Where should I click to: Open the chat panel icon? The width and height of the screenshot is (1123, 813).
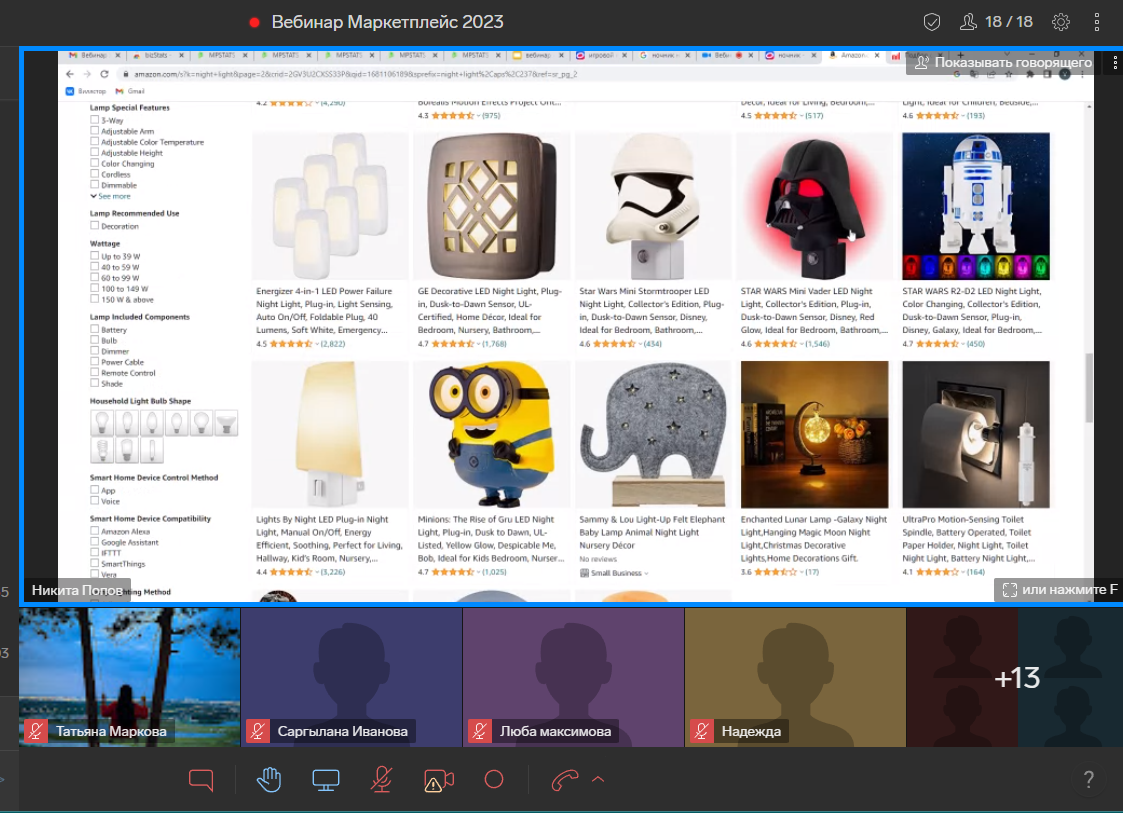201,780
